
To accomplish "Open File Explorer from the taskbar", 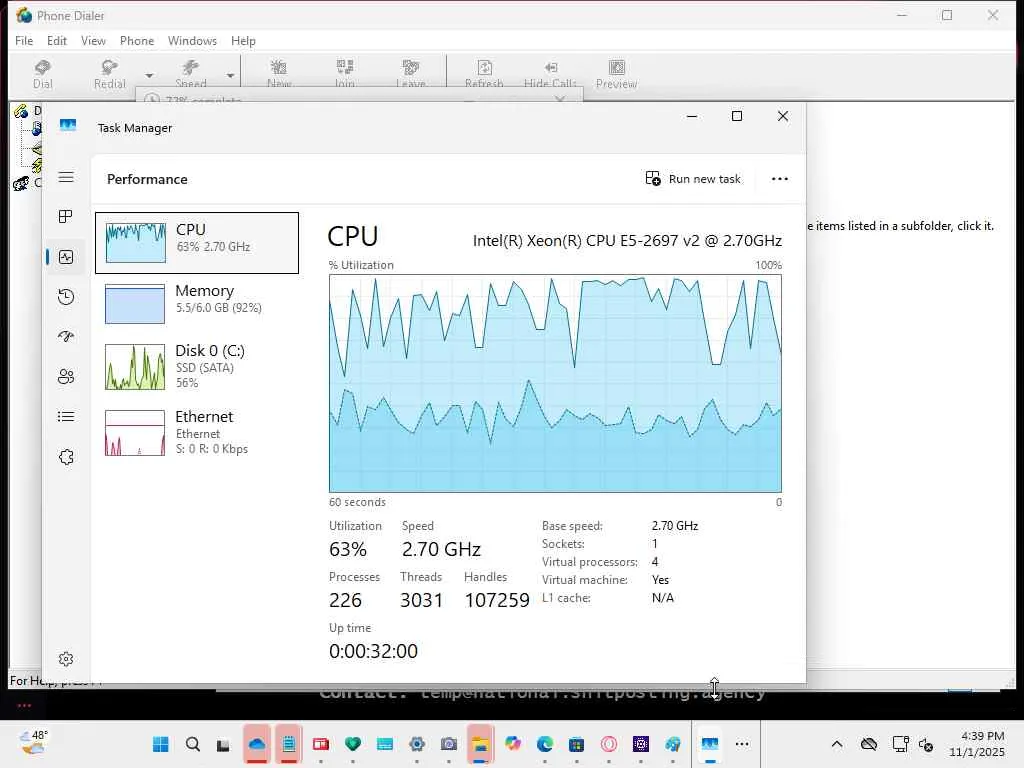I will (x=481, y=744).
